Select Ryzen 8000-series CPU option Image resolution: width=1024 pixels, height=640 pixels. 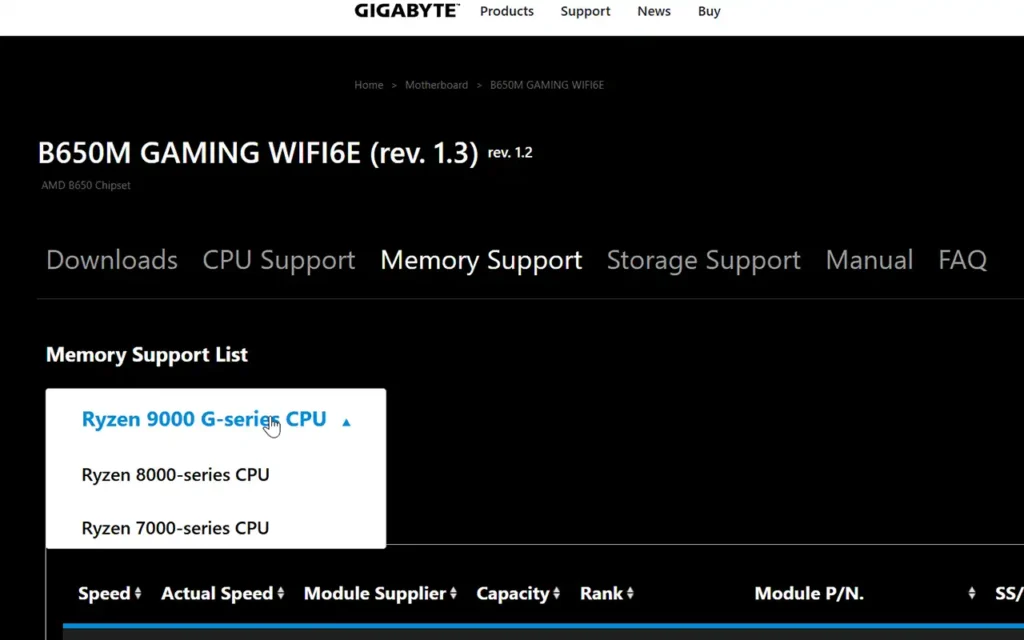175,475
